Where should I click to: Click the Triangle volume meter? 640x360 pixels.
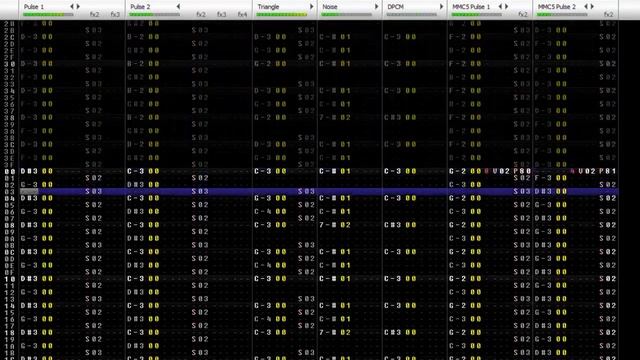pos(282,15)
